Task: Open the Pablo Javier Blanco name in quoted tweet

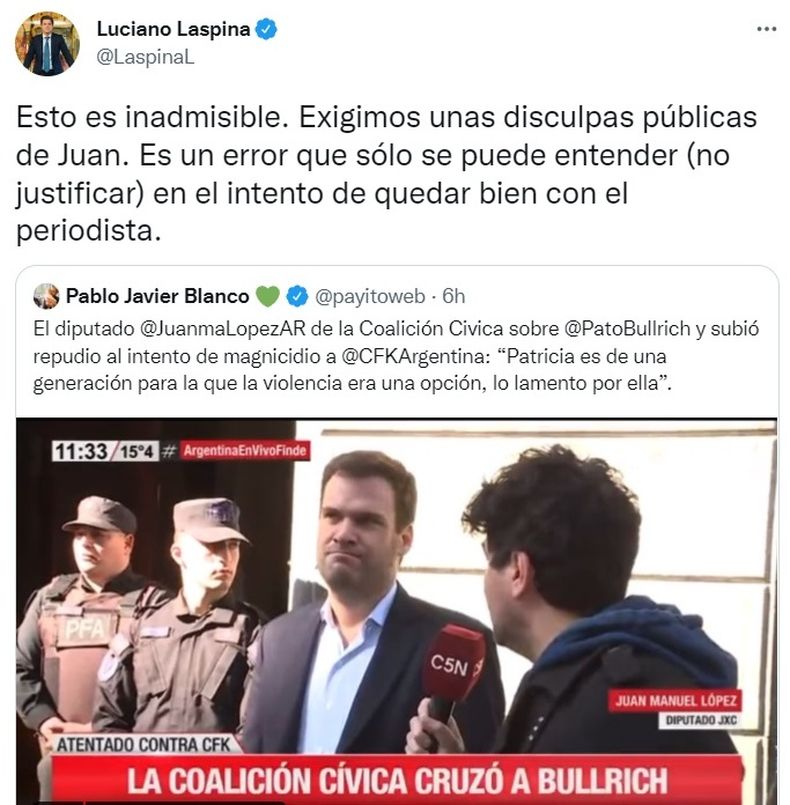Action: tap(158, 296)
